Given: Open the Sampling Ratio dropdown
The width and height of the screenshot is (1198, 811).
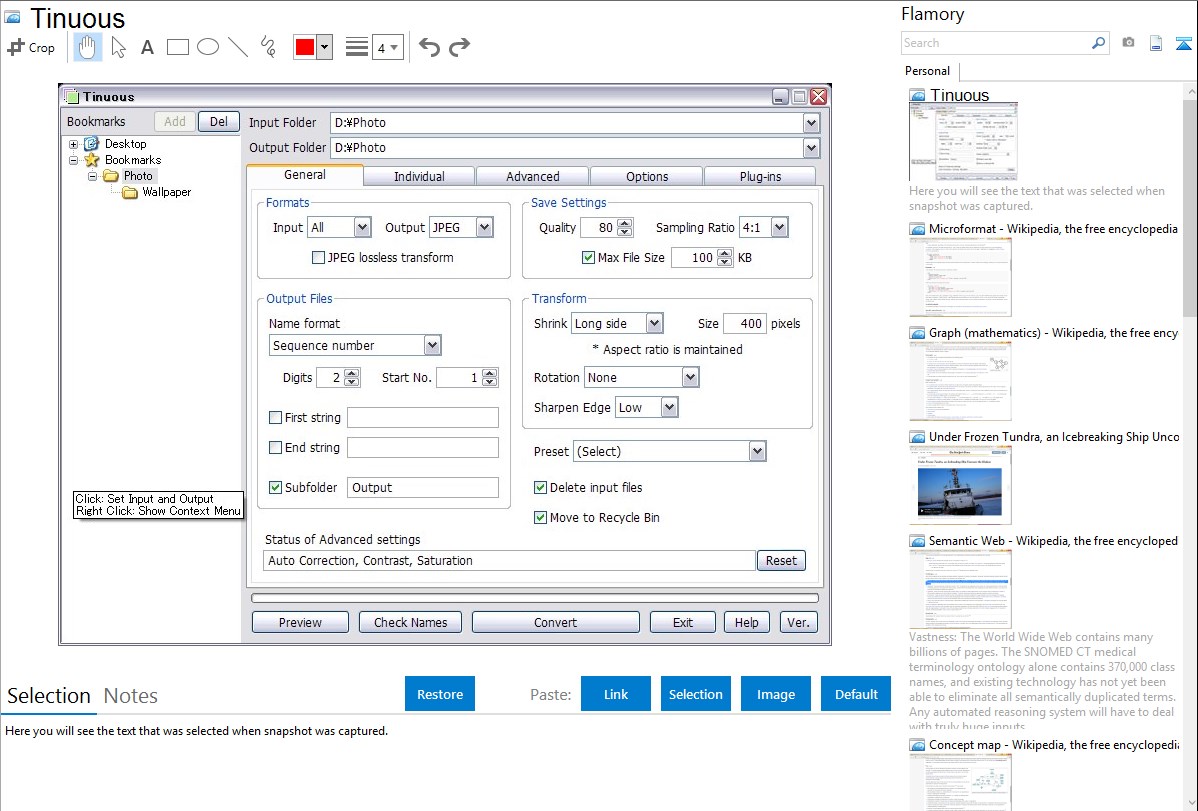Looking at the screenshot, I should point(779,227).
